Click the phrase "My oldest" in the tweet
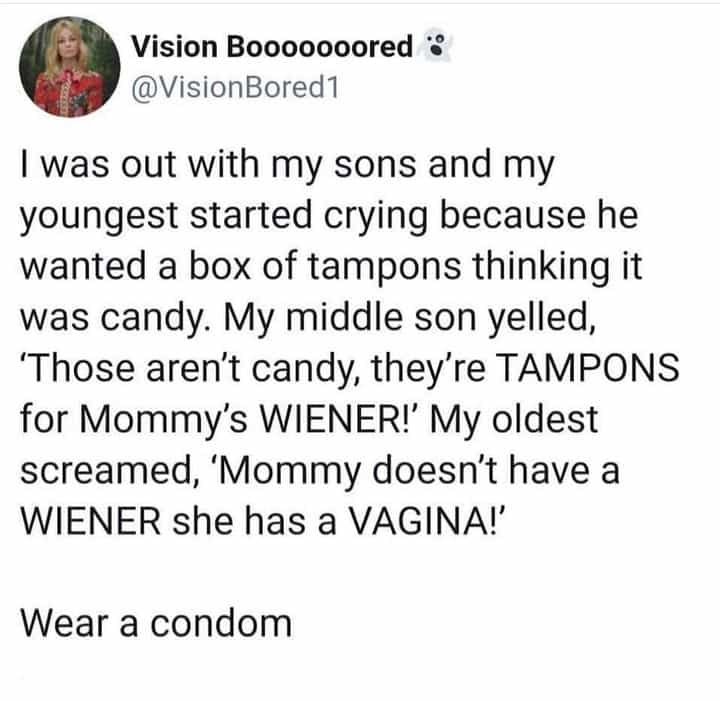 click(521, 421)
